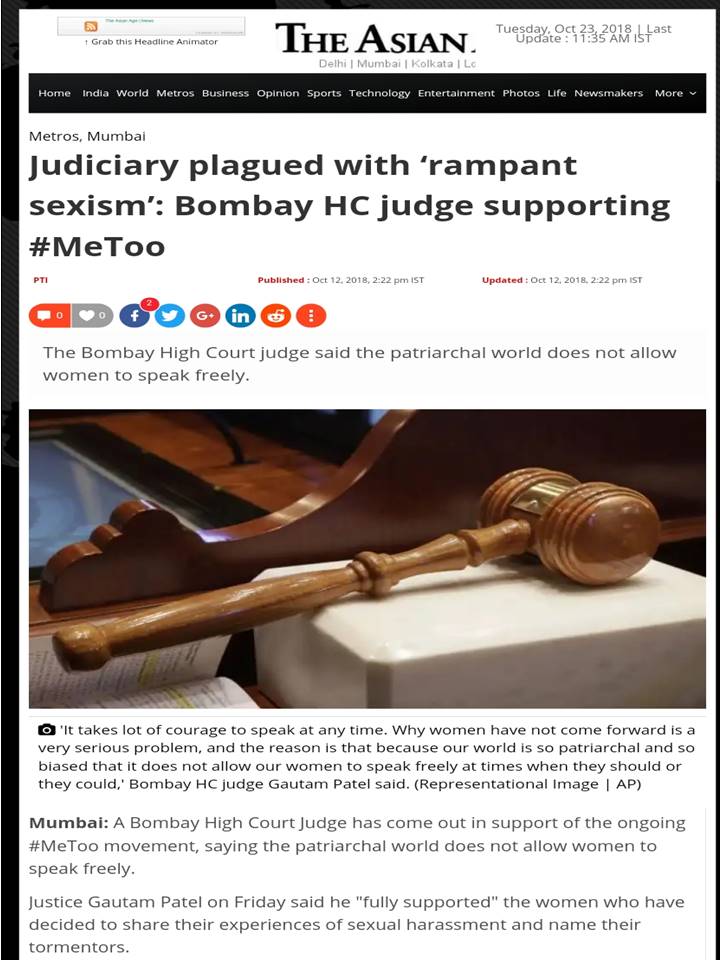
Task: Open more share options dots icon
Action: point(311,315)
